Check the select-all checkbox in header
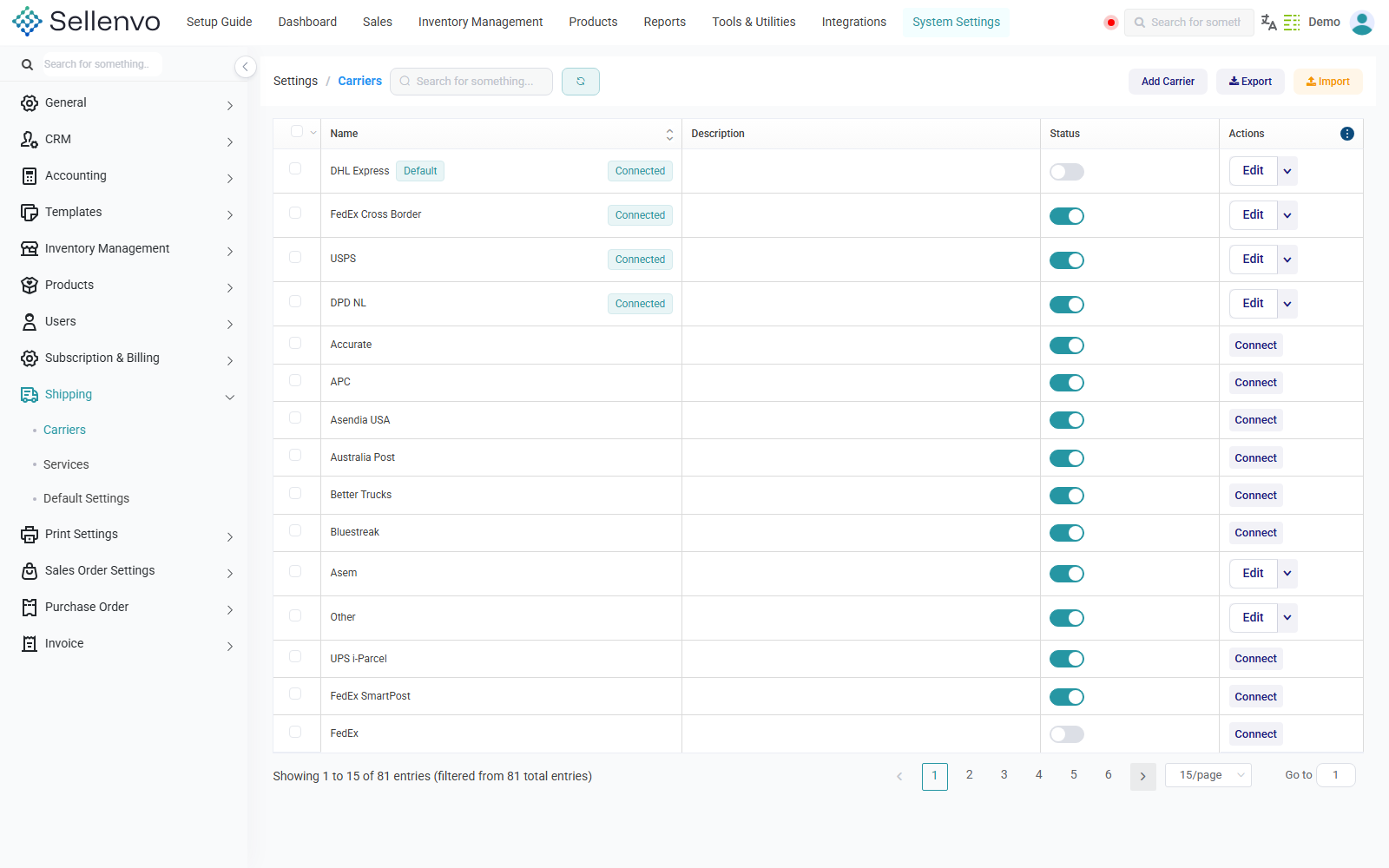The height and width of the screenshot is (868, 1389). (x=296, y=132)
